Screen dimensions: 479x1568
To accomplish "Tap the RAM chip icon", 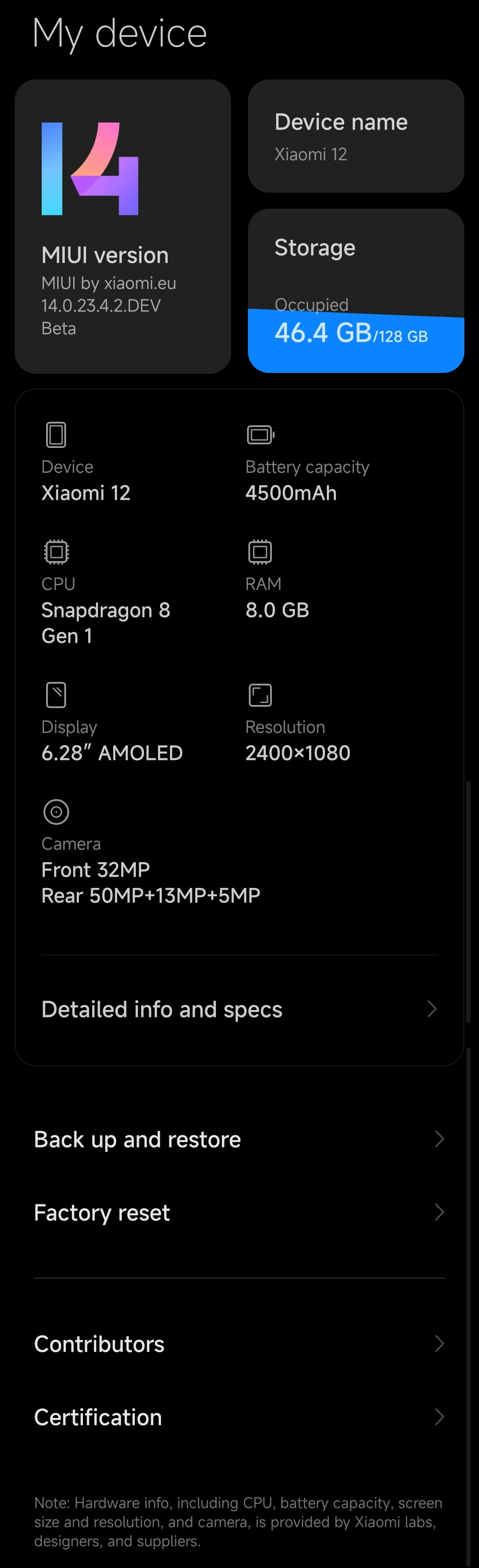I will coord(260,551).
